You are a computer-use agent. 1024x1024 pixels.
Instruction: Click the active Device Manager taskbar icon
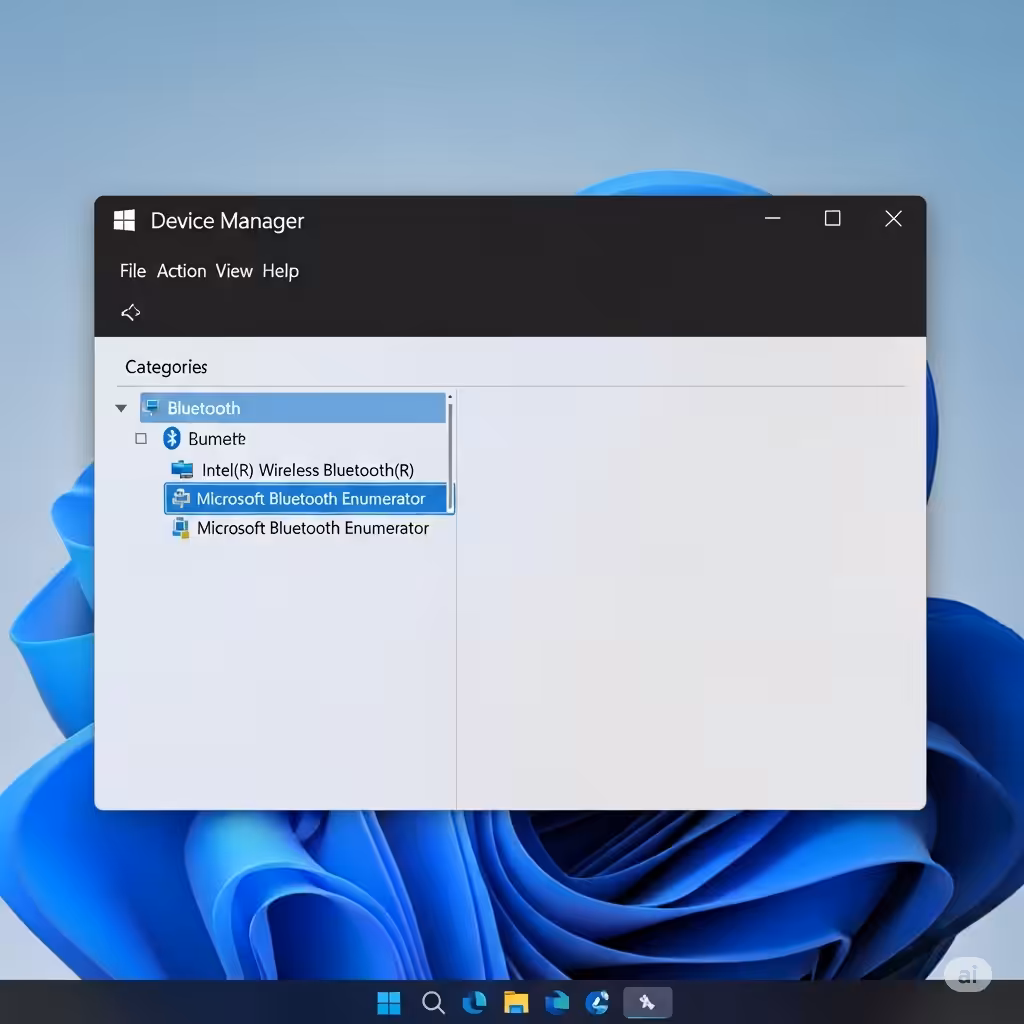tap(647, 1002)
